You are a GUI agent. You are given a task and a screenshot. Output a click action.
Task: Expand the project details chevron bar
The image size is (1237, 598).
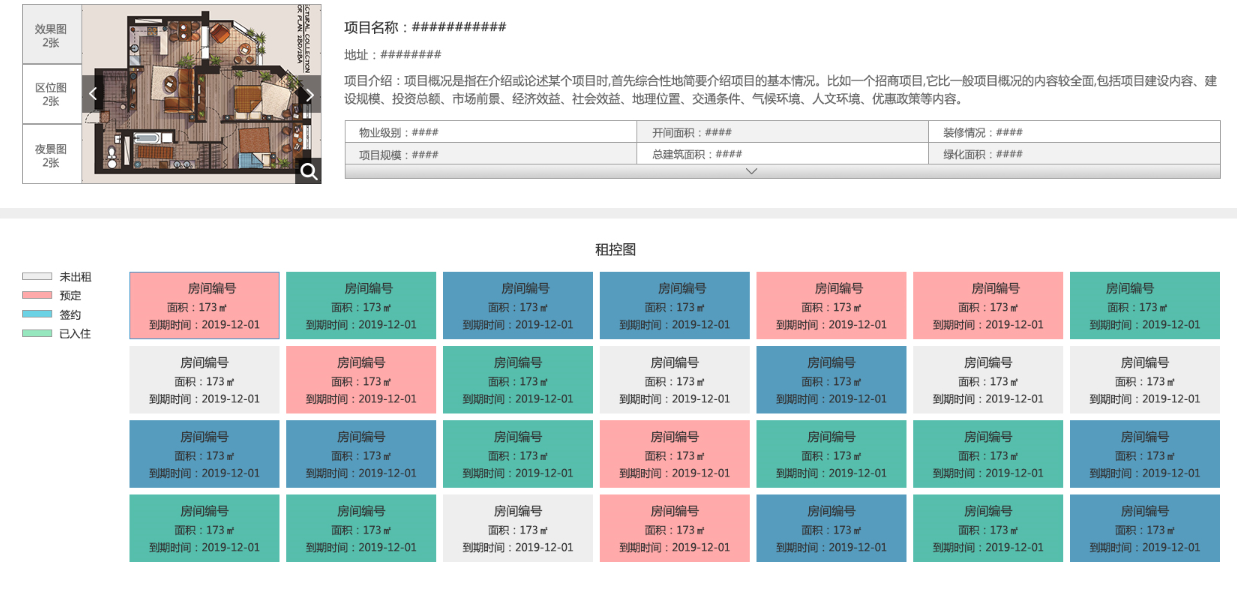coord(782,171)
